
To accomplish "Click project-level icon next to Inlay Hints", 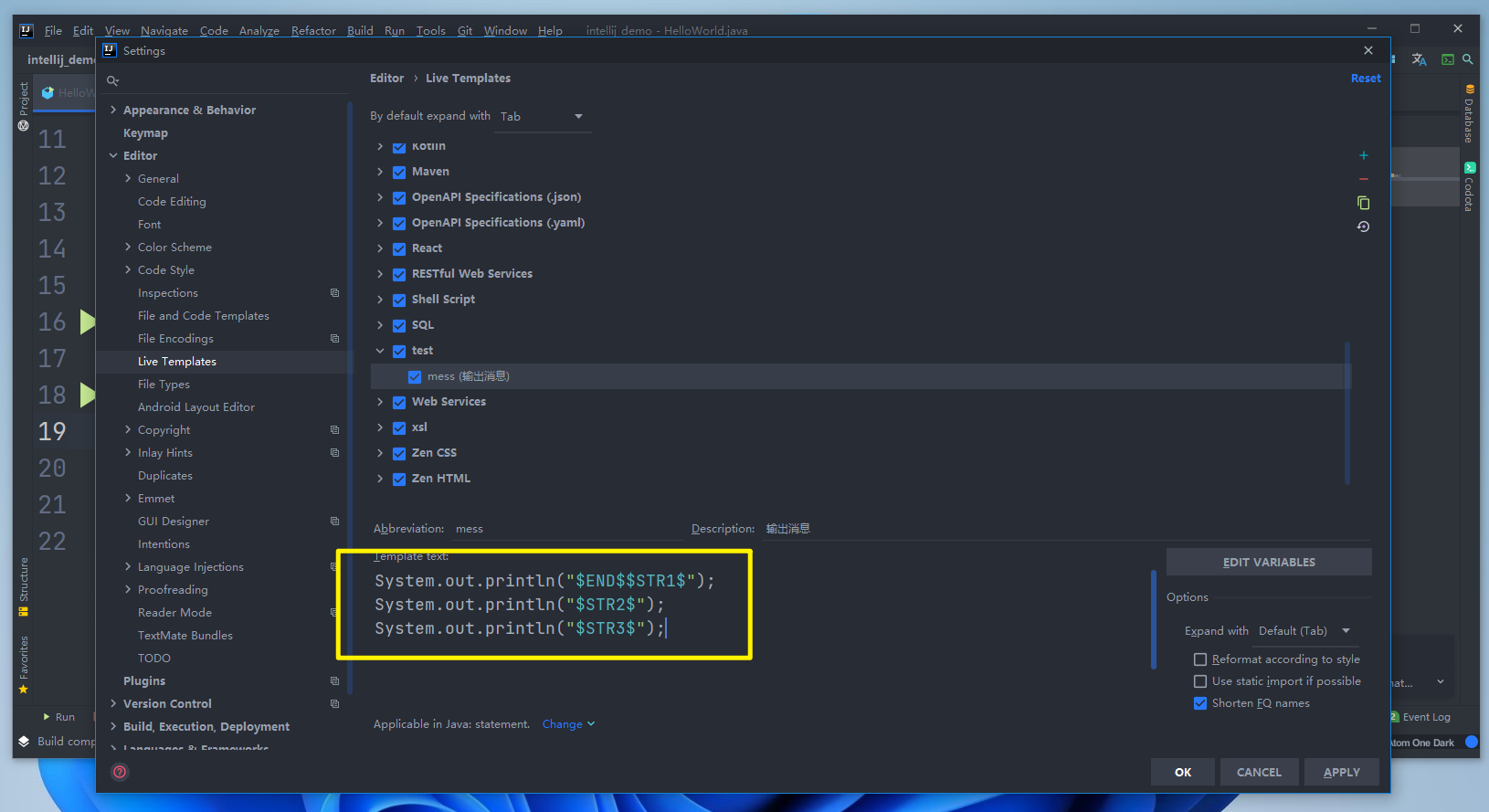I will coord(334,453).
